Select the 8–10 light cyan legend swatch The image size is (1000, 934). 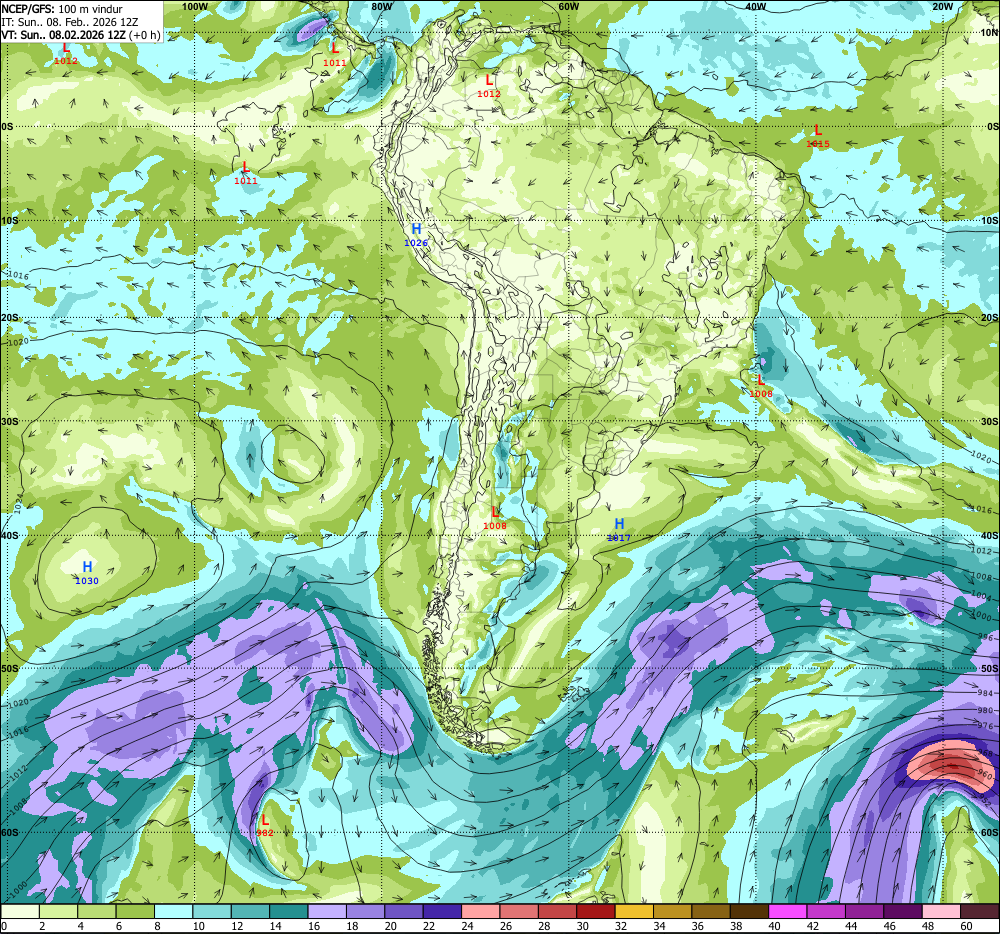click(x=173, y=912)
